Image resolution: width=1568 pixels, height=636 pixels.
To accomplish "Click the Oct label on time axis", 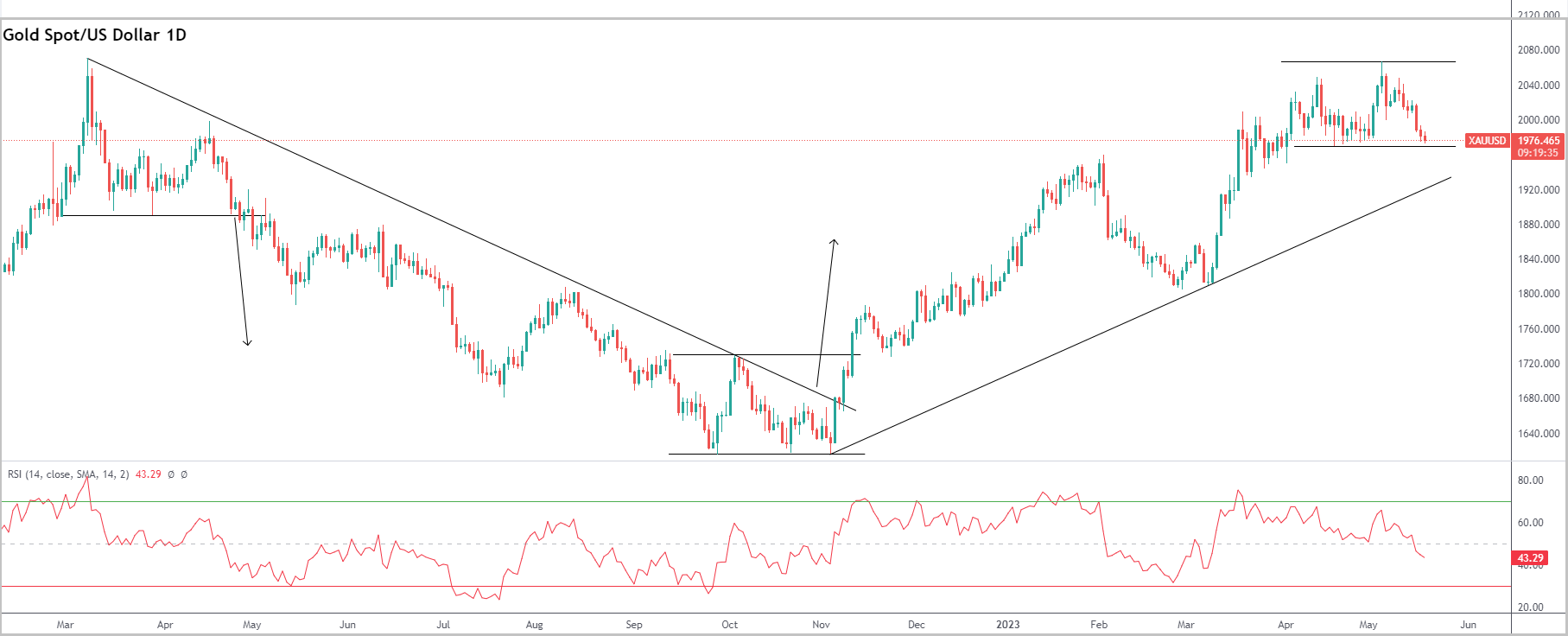I will pos(730,625).
